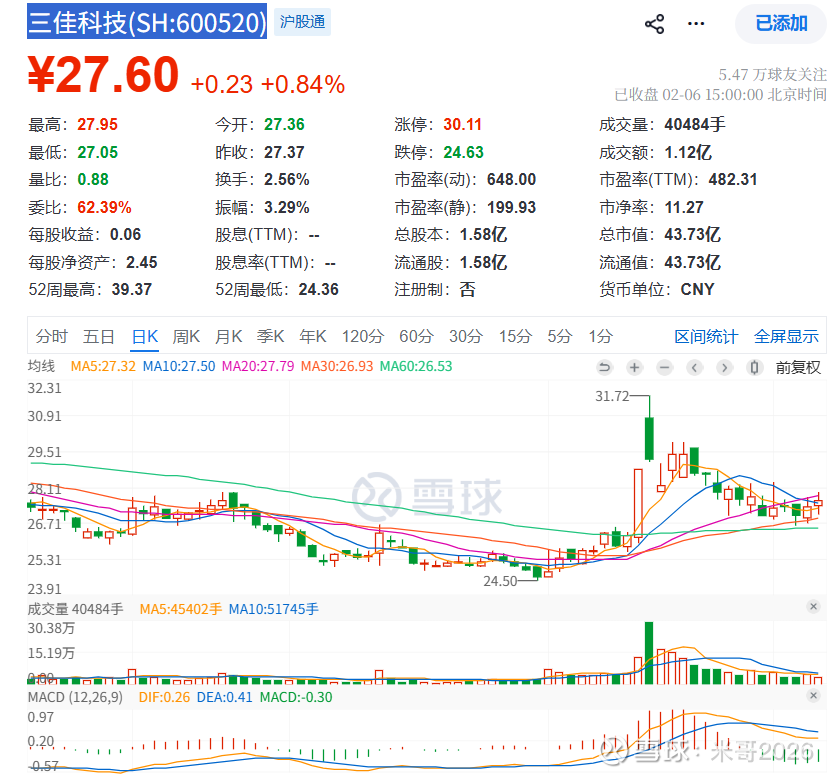The height and width of the screenshot is (777, 838).
Task: Click the MACD (12,26,9) settings label
Action: pos(75,697)
